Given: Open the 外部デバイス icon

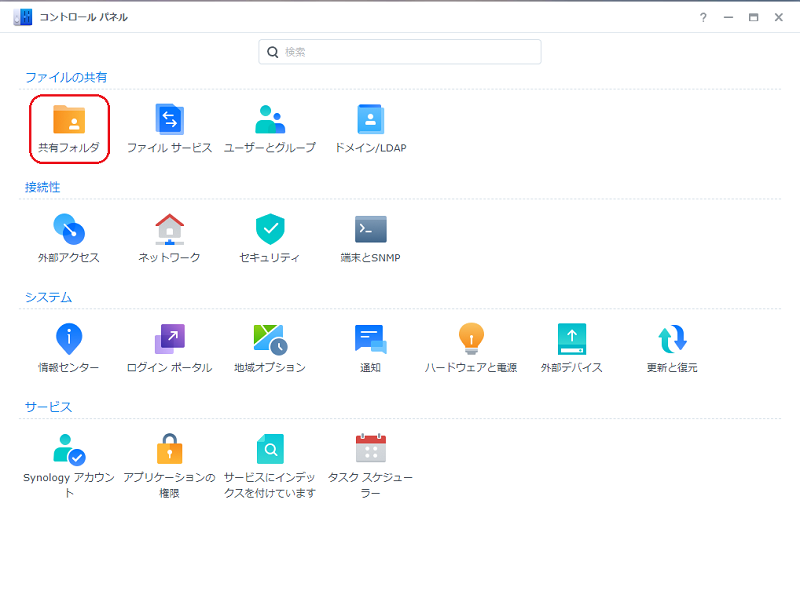Looking at the screenshot, I should [571, 339].
